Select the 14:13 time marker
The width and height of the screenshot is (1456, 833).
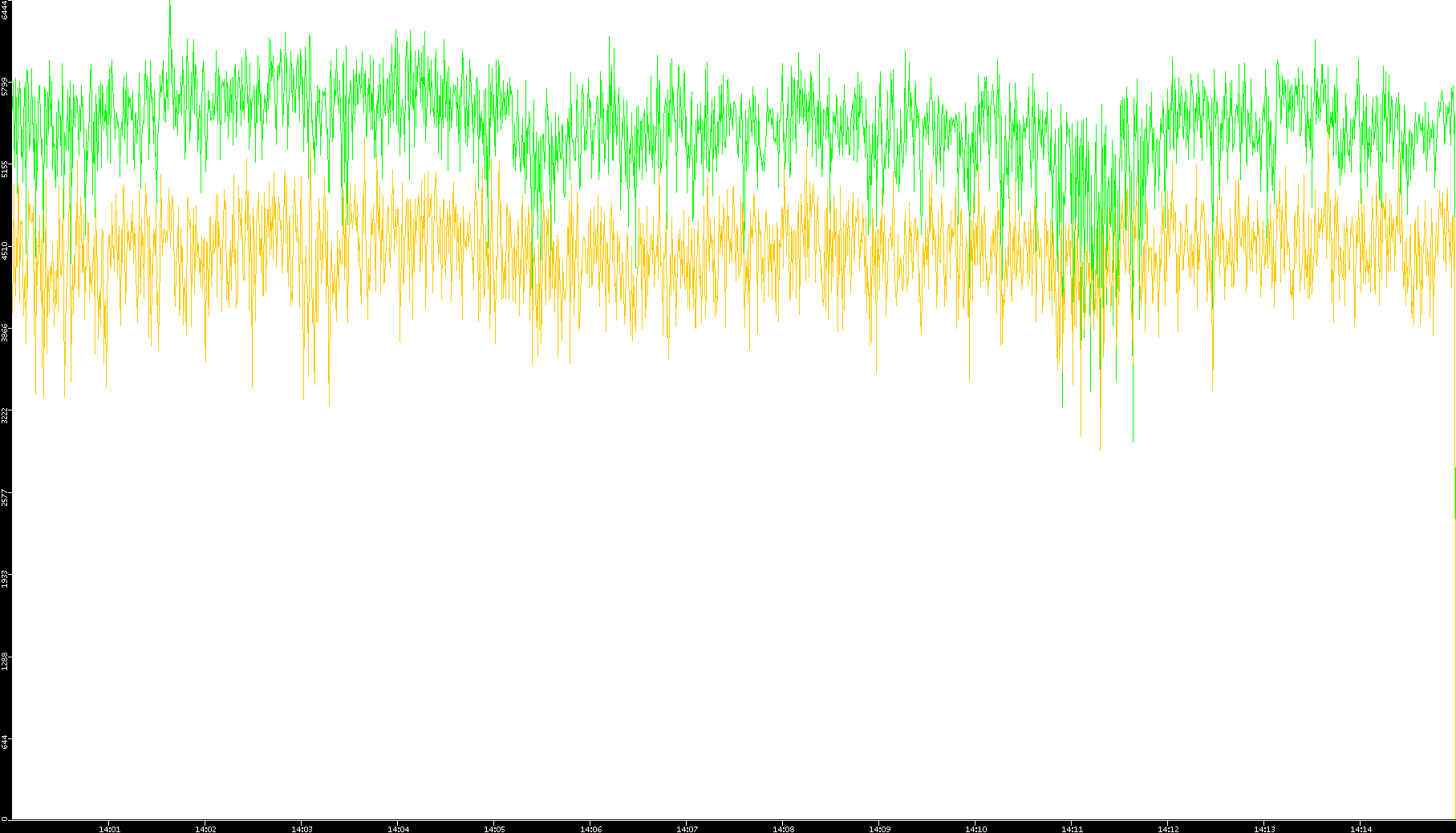(x=1264, y=829)
